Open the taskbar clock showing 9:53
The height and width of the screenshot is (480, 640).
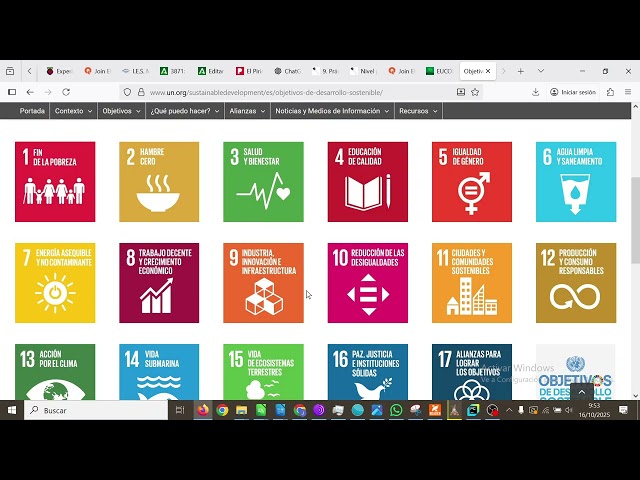point(594,410)
